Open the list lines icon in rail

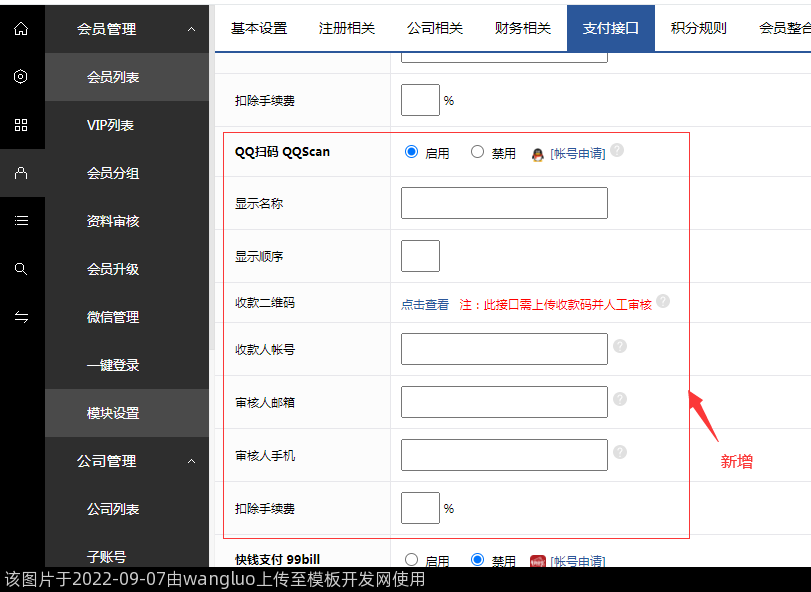click(x=21, y=221)
